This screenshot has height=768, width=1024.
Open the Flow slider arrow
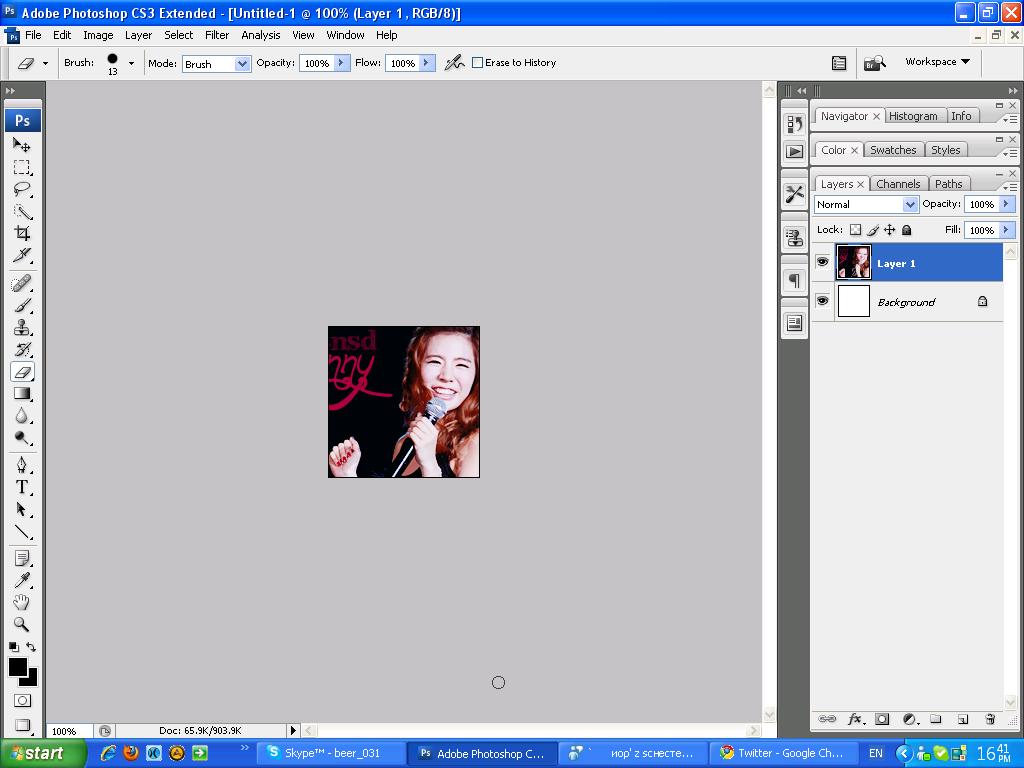tap(426, 63)
